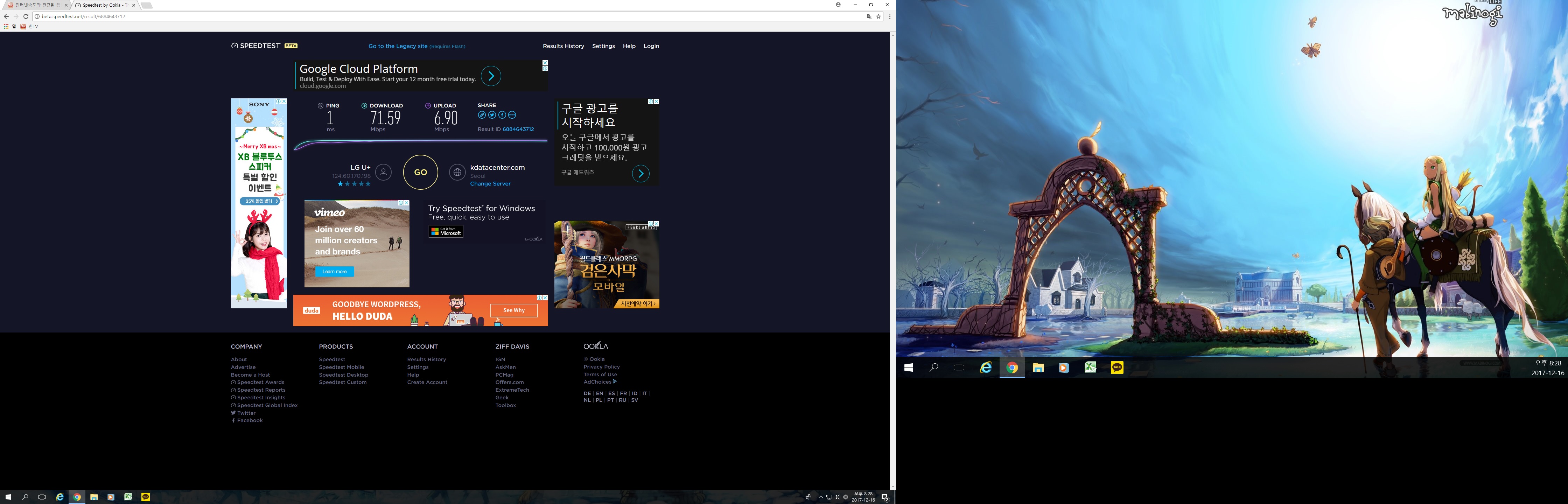Start a new test with the GO button
The image size is (1568, 504).
[421, 172]
